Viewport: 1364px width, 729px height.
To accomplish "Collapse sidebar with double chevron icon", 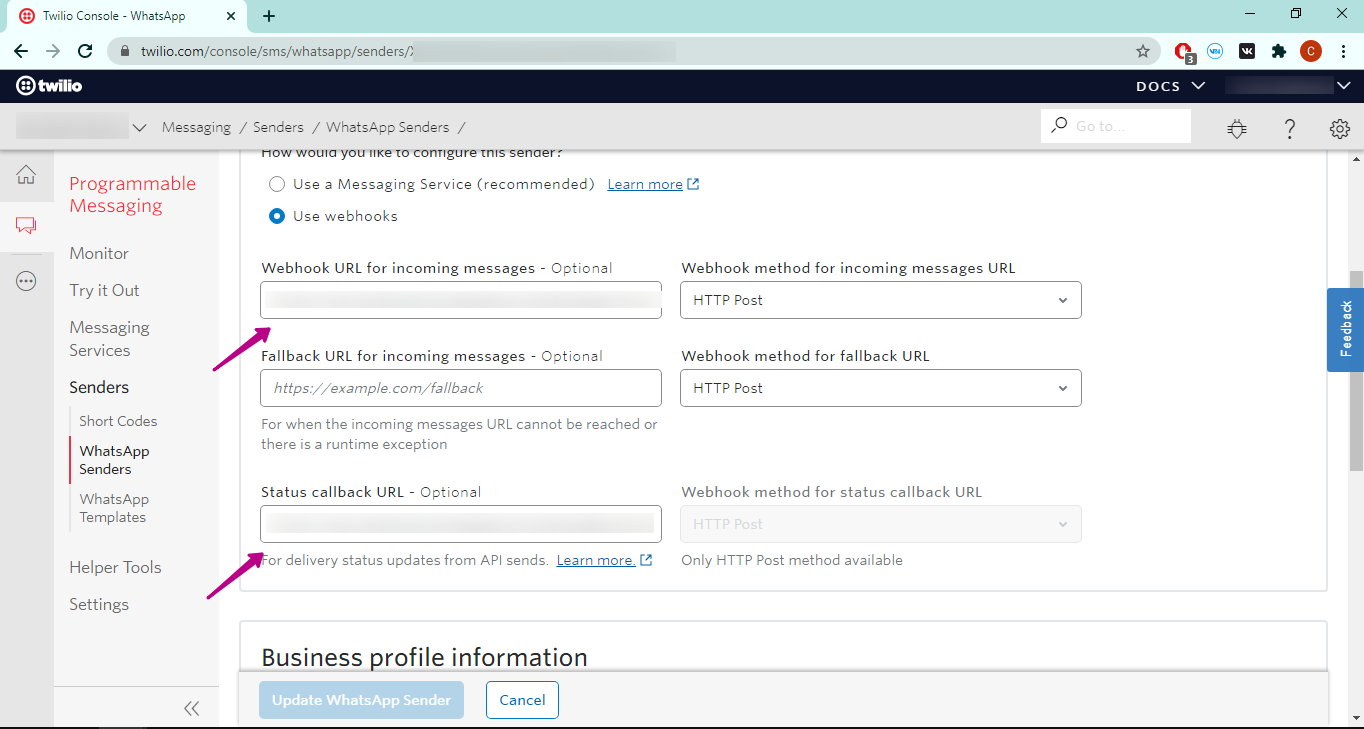I will [x=192, y=708].
